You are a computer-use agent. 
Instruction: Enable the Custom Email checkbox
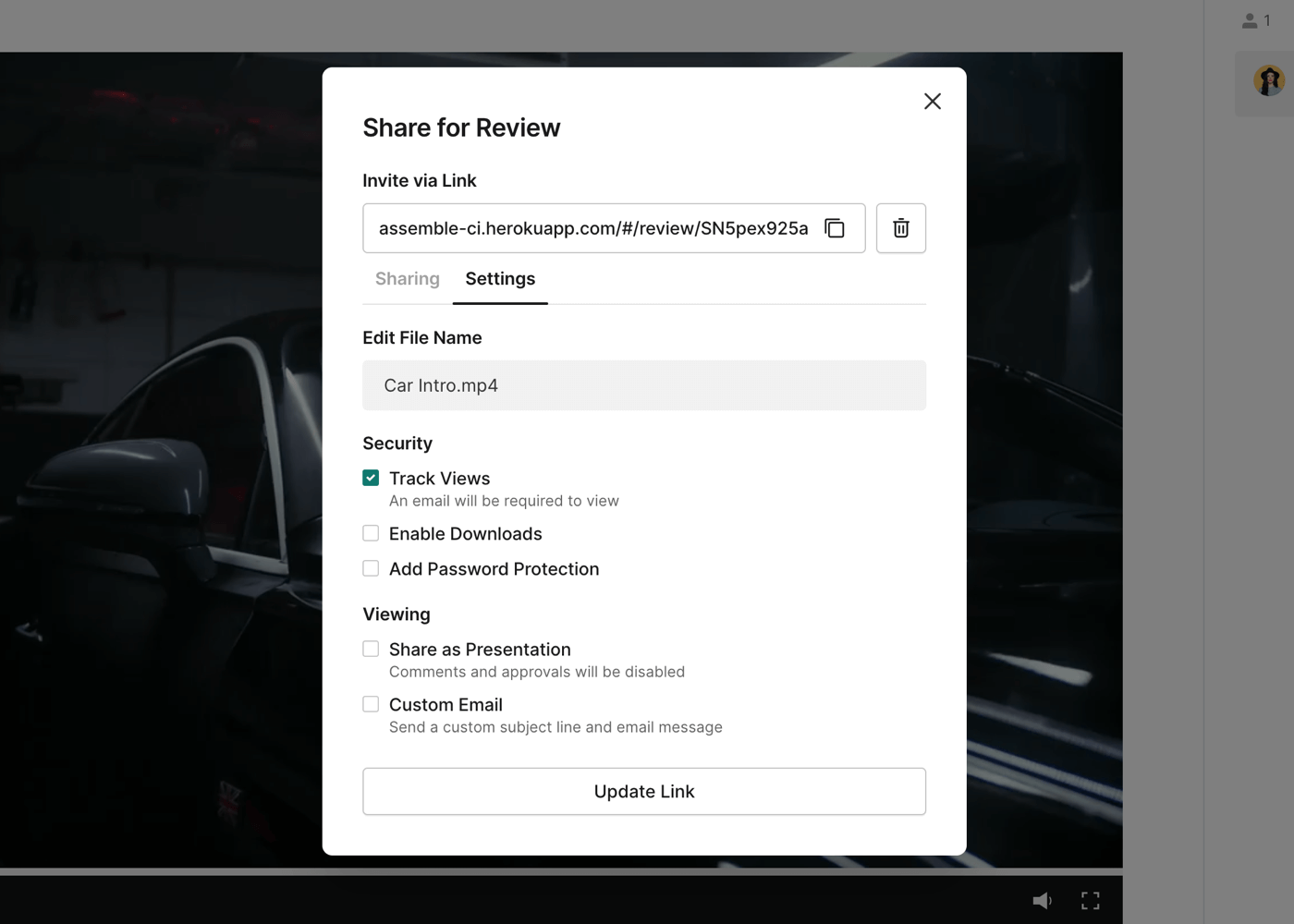tap(371, 704)
